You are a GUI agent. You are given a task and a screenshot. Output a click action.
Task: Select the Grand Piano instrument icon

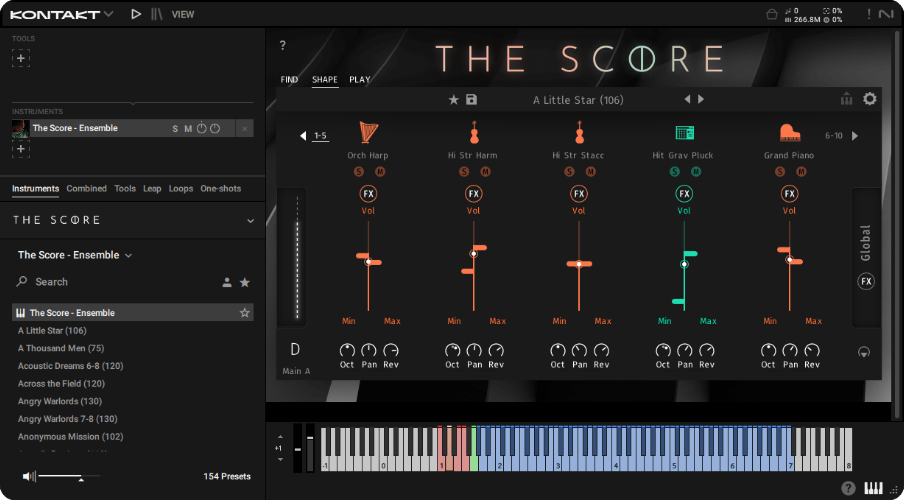tap(789, 133)
